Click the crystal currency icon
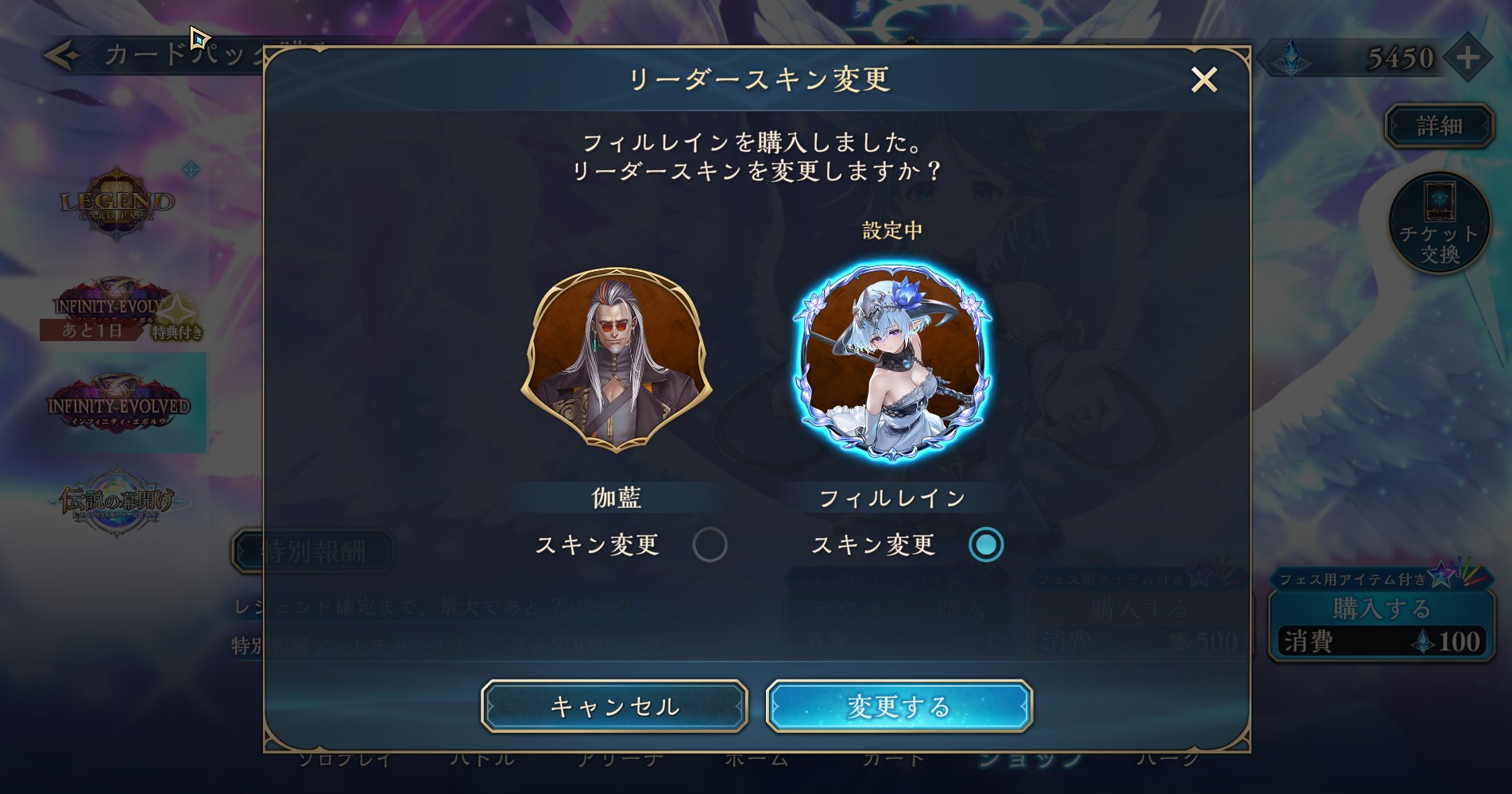This screenshot has height=794, width=1512. 1291,58
